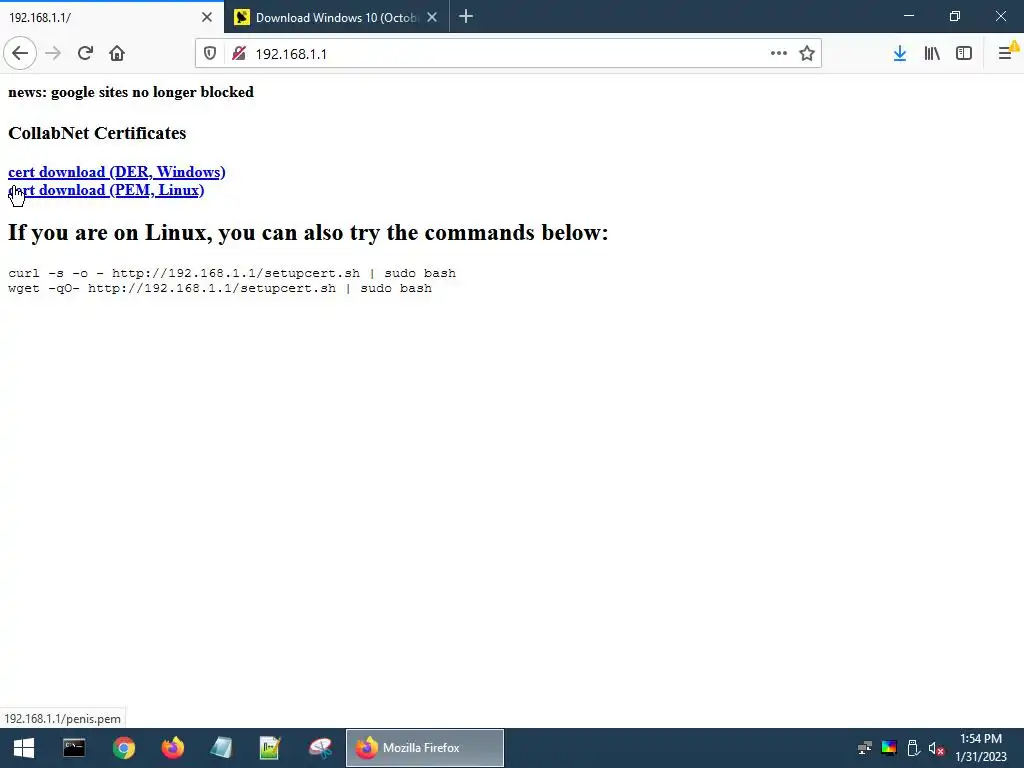This screenshot has width=1024, height=768.
Task: Download the PEM Linux certificate
Action: [x=106, y=190]
